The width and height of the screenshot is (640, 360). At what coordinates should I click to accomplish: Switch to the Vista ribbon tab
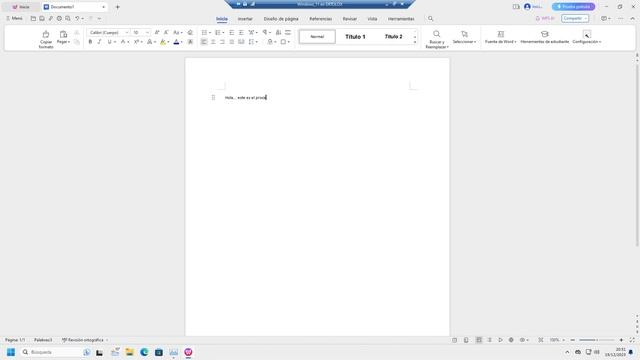coord(372,19)
